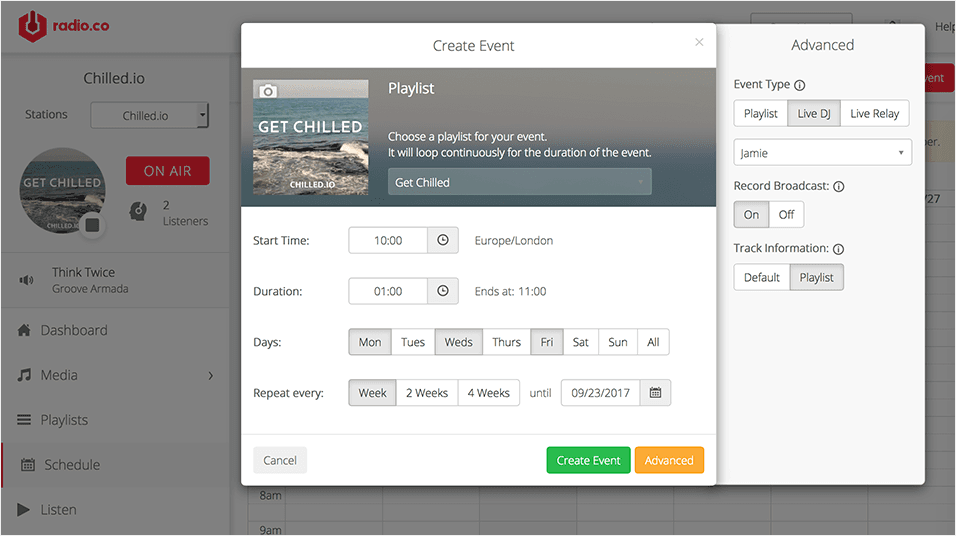
Task: Open the Jamie DJ dropdown
Action: pos(822,153)
